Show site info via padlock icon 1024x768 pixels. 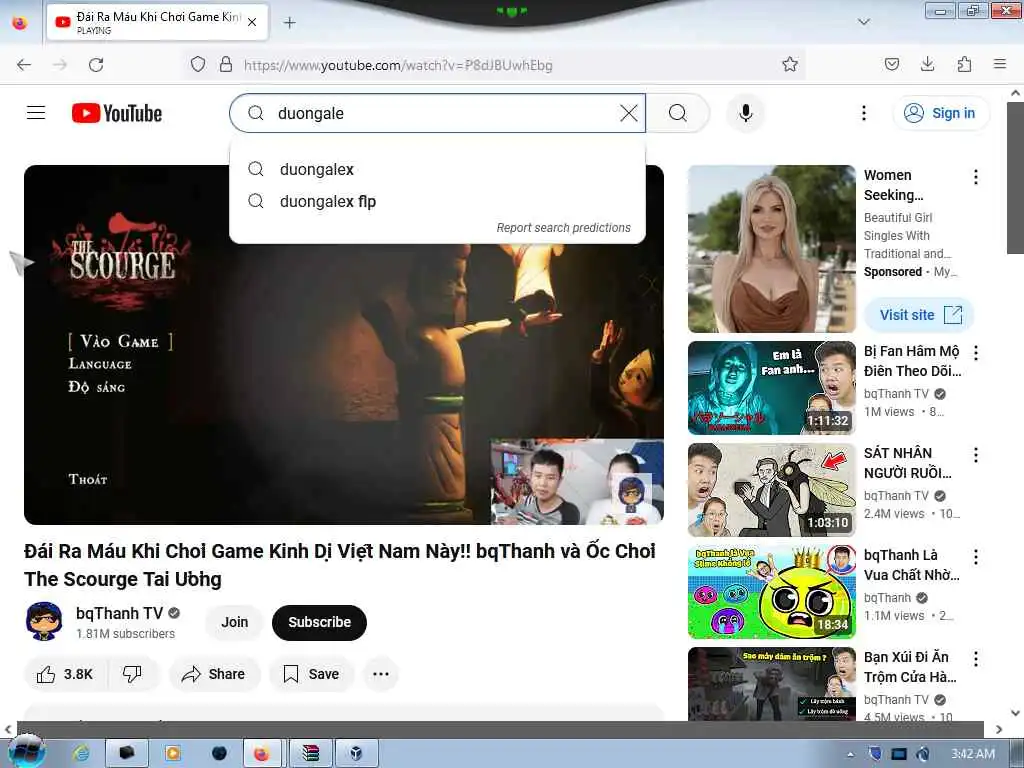(x=226, y=65)
